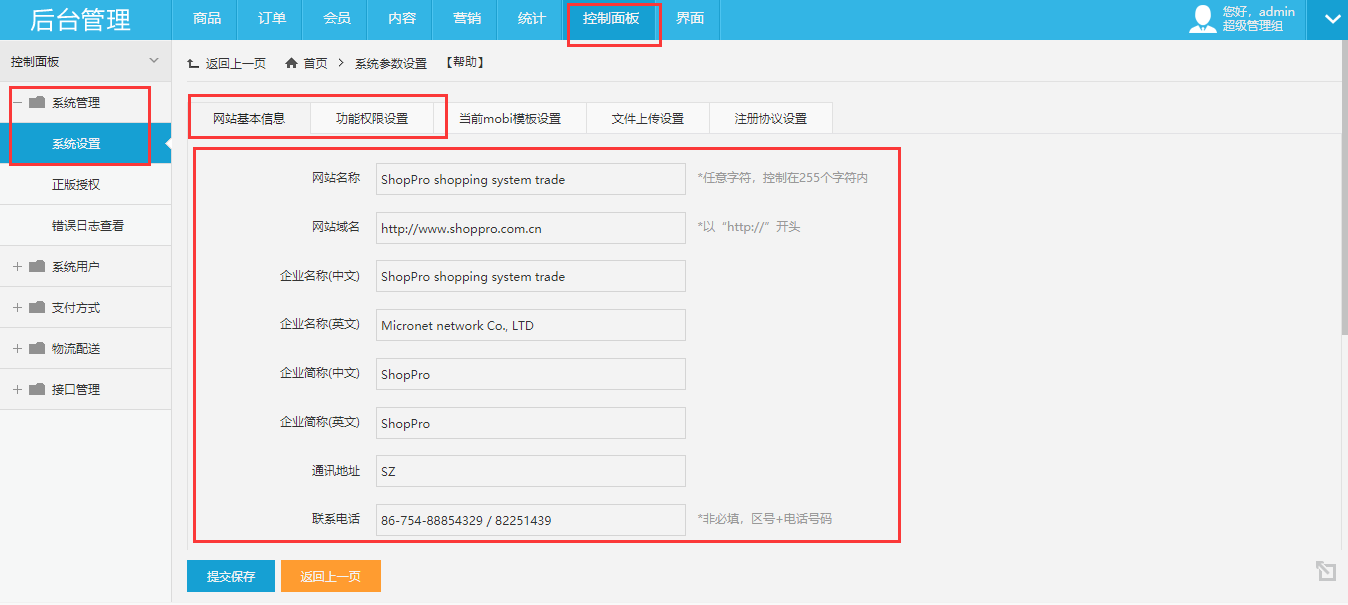
Task: Open the 营销 top menu
Action: pos(467,19)
